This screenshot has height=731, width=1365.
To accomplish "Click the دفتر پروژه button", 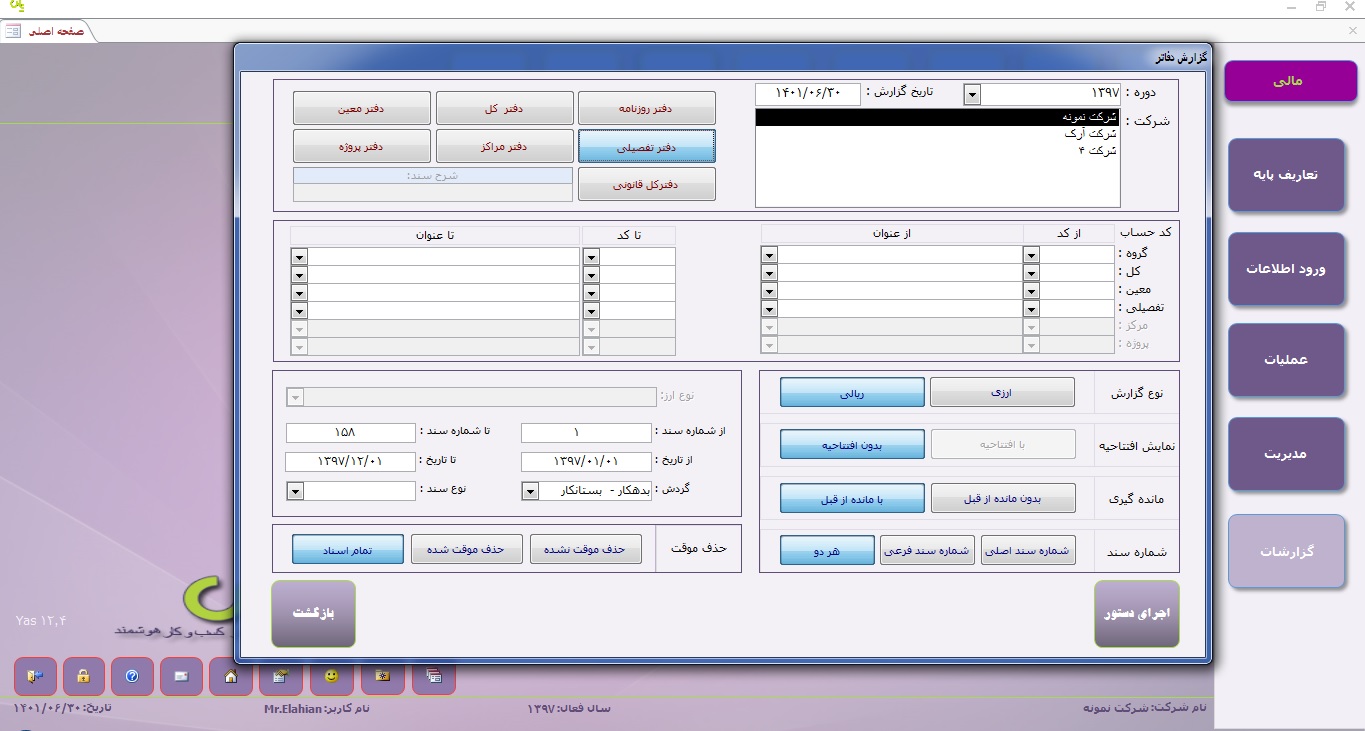I will pyautogui.click(x=362, y=146).
